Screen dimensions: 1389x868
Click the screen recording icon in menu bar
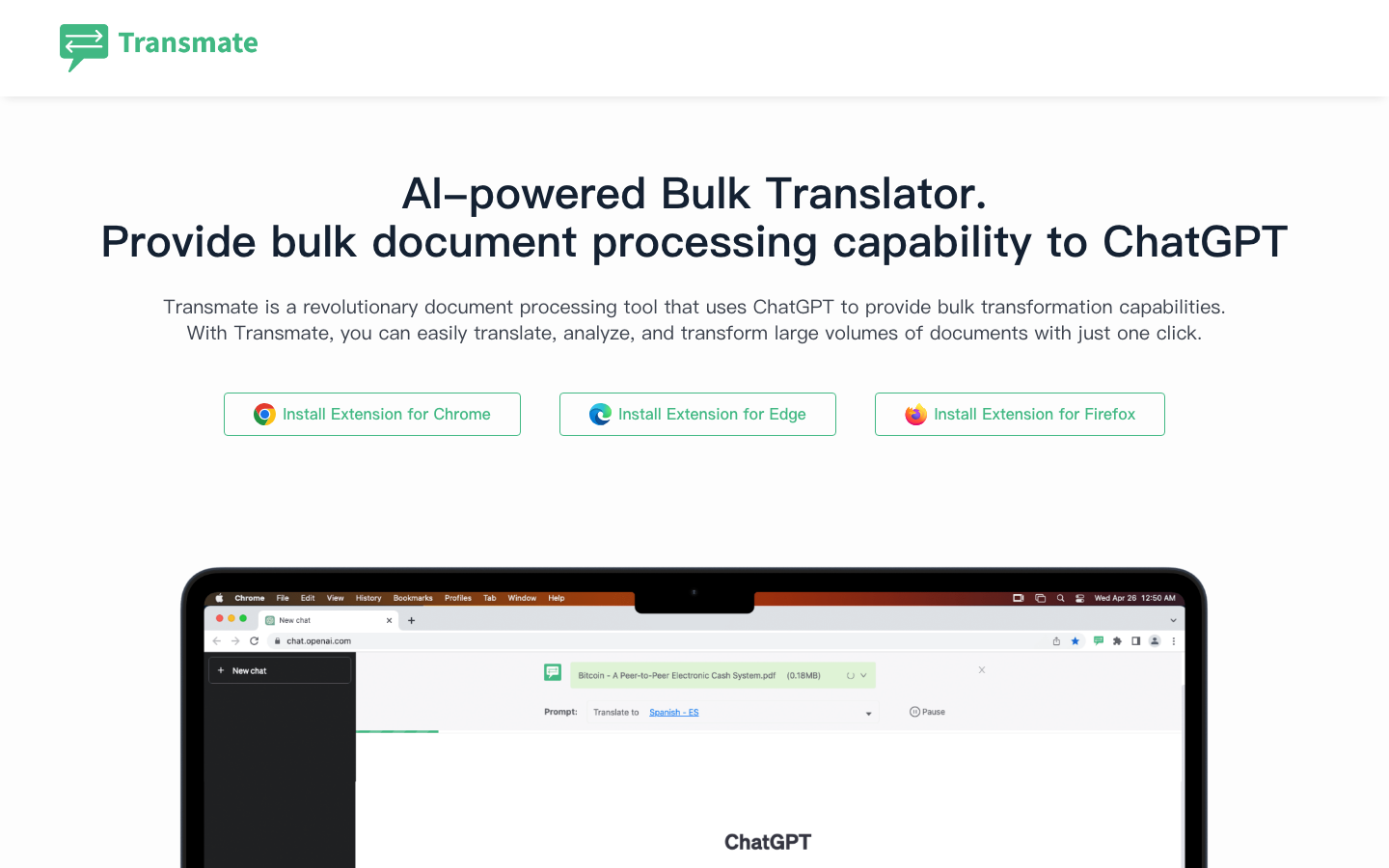(1018, 598)
